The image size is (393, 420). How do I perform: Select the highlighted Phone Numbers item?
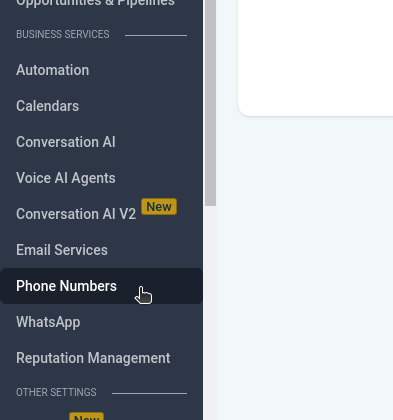click(x=101, y=286)
